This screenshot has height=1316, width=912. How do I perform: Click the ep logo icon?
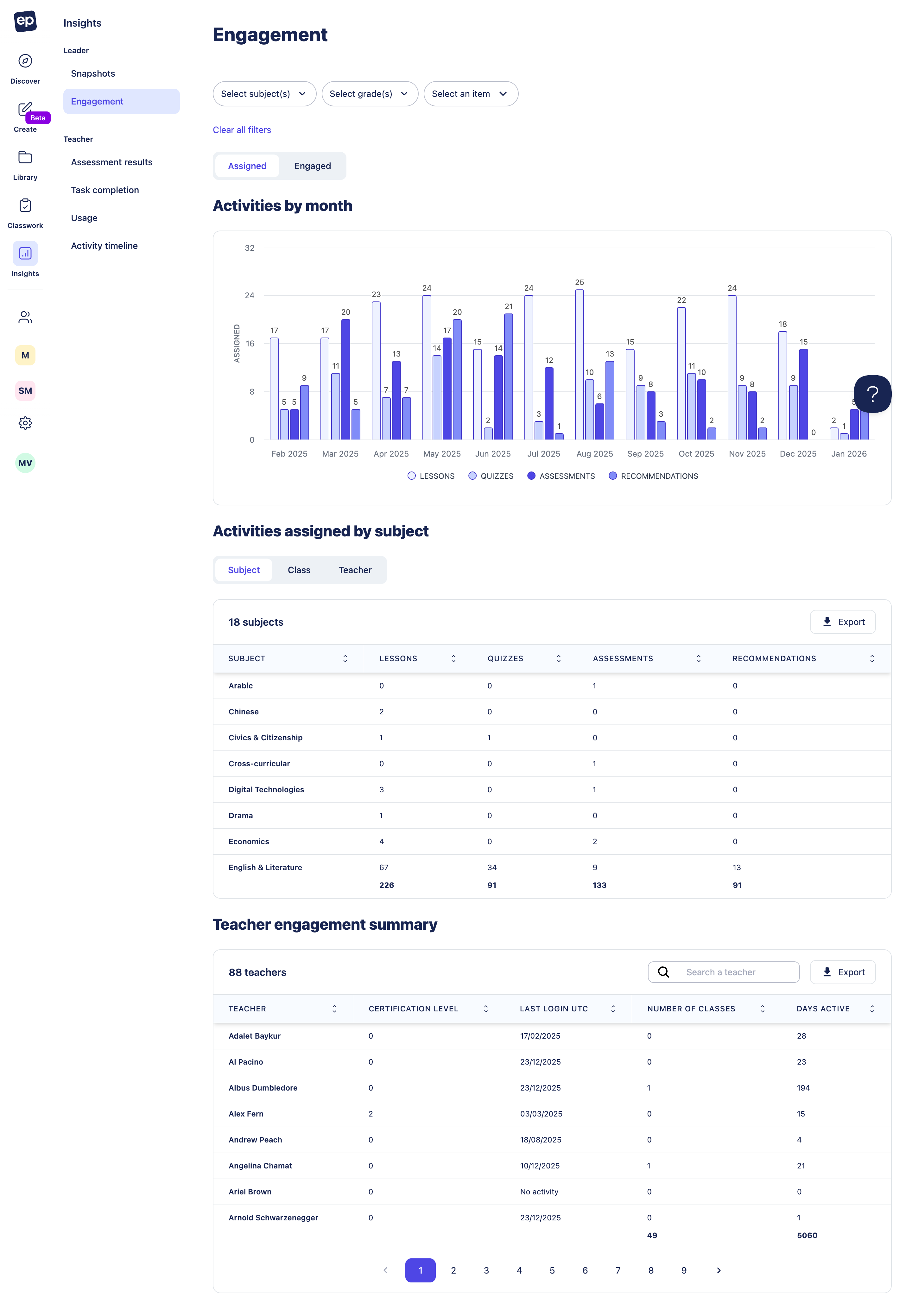(25, 21)
